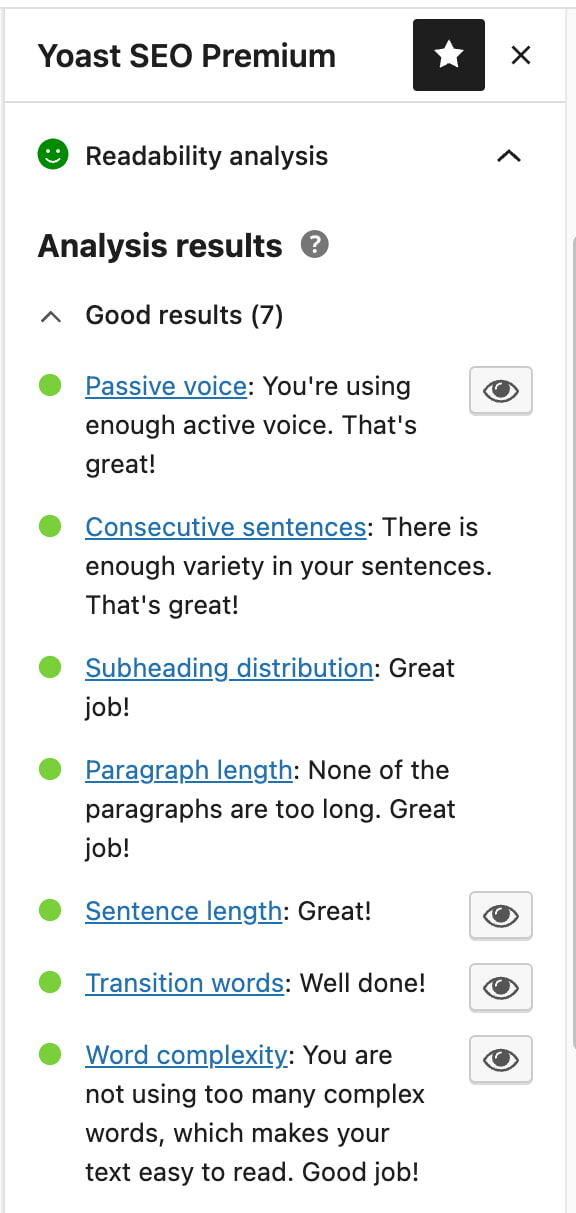Toggle the Word complexity eye icon
The image size is (576, 1213).
[500, 1059]
